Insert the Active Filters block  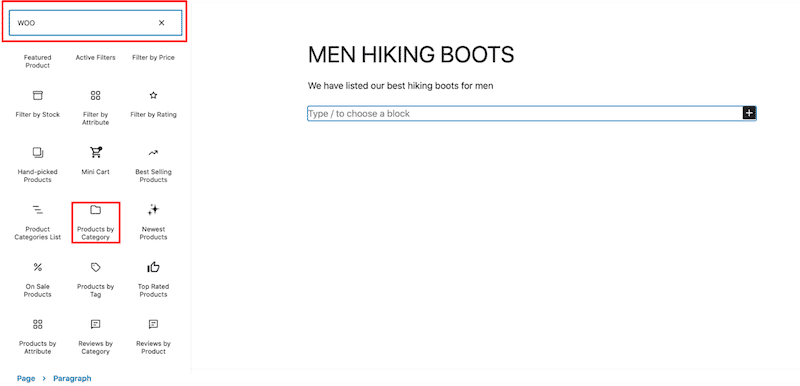point(95,58)
